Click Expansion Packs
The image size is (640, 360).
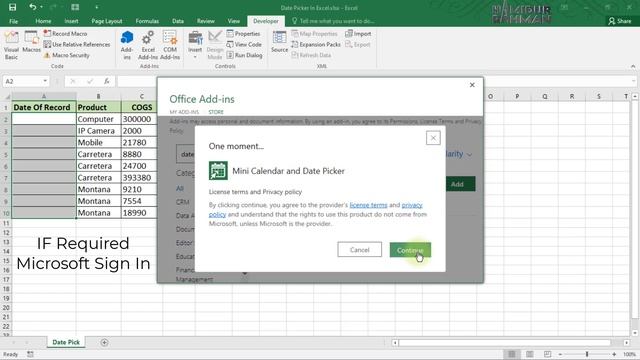coord(316,44)
